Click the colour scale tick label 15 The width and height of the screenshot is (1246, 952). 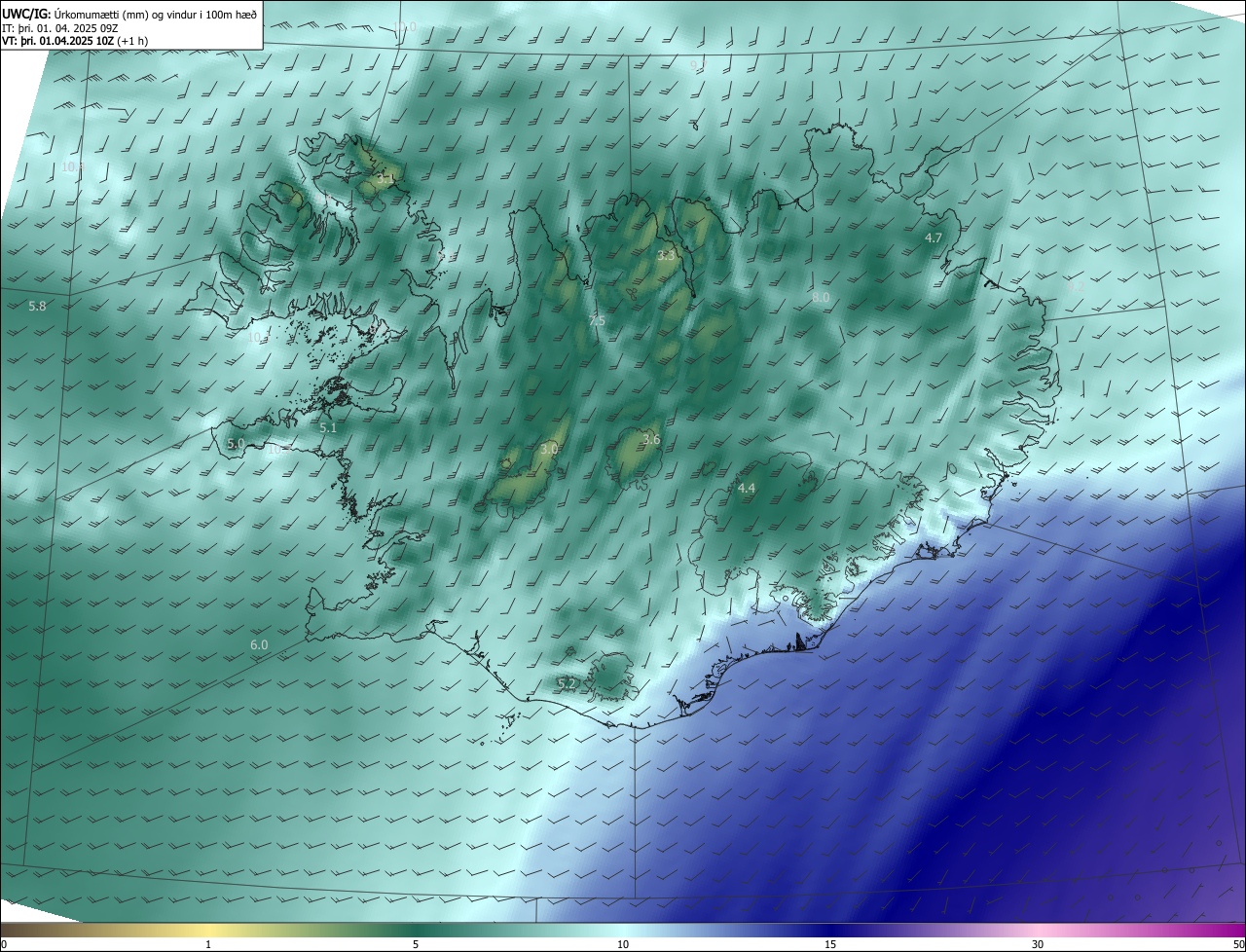tap(829, 944)
